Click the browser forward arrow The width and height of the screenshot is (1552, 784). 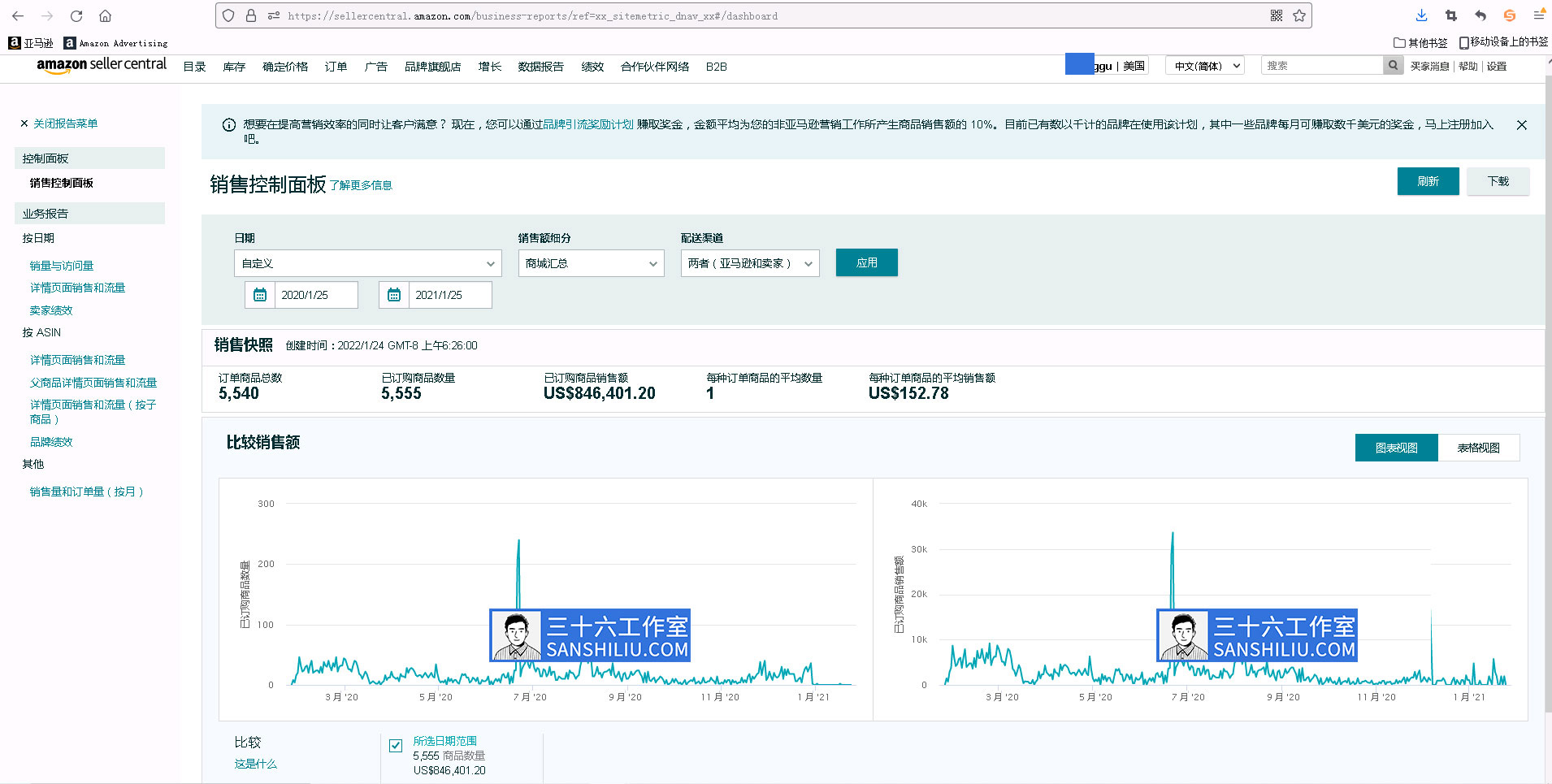coord(47,15)
